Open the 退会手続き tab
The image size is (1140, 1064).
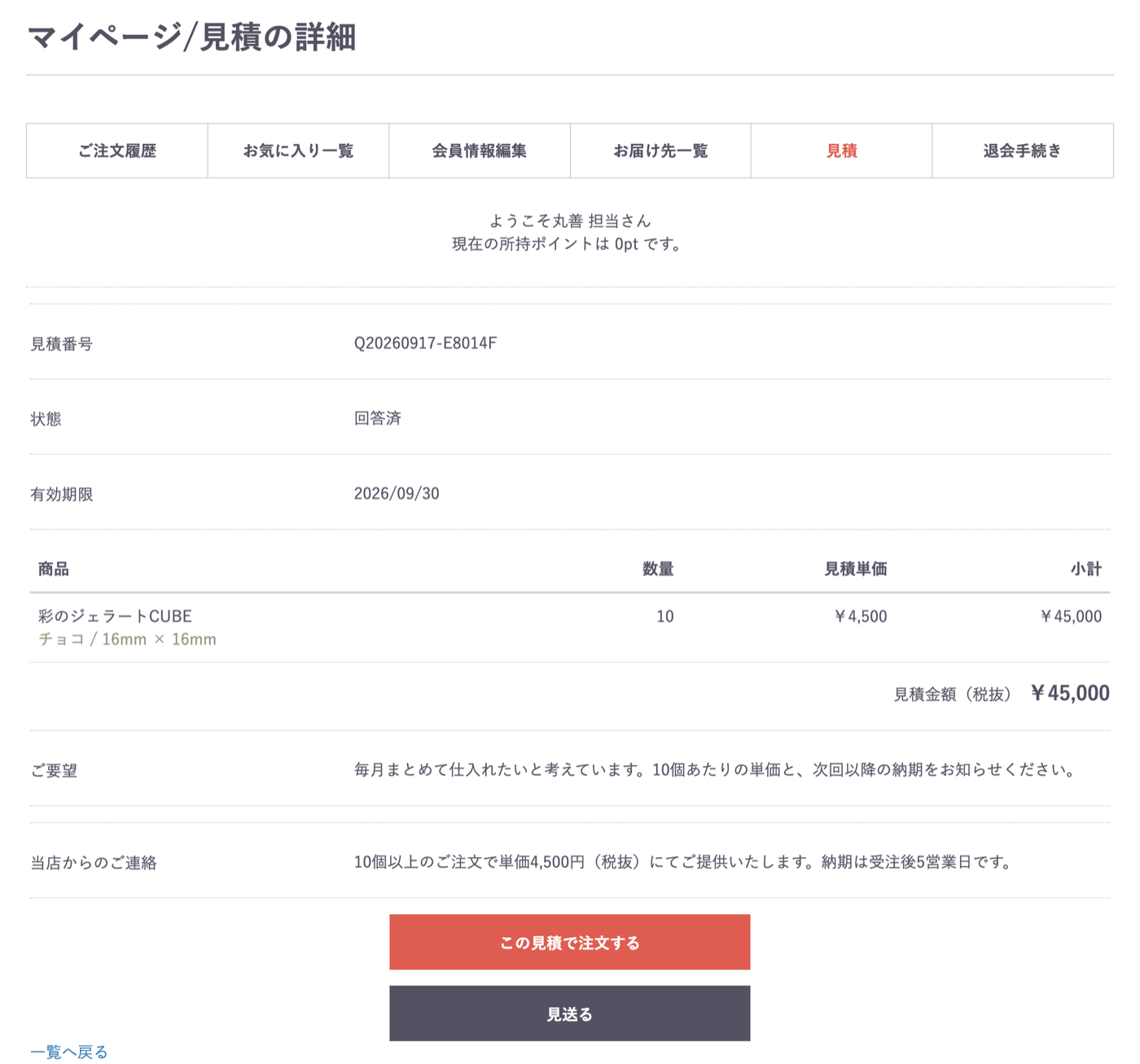(x=1023, y=151)
